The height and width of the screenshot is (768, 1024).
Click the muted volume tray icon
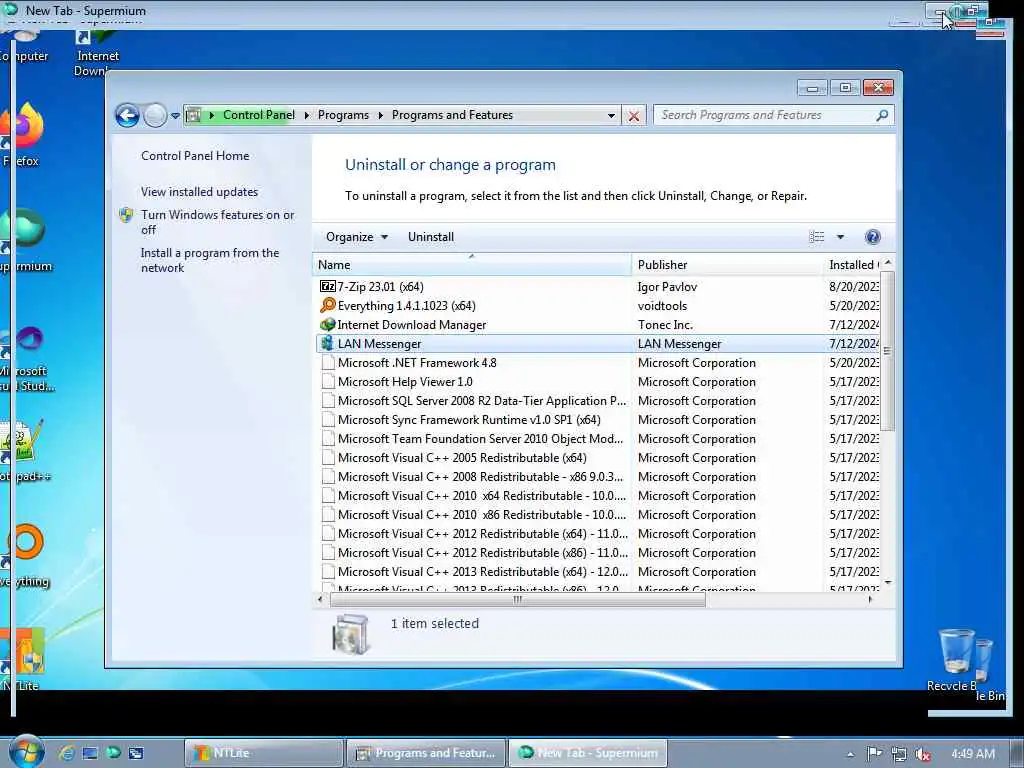[922, 754]
